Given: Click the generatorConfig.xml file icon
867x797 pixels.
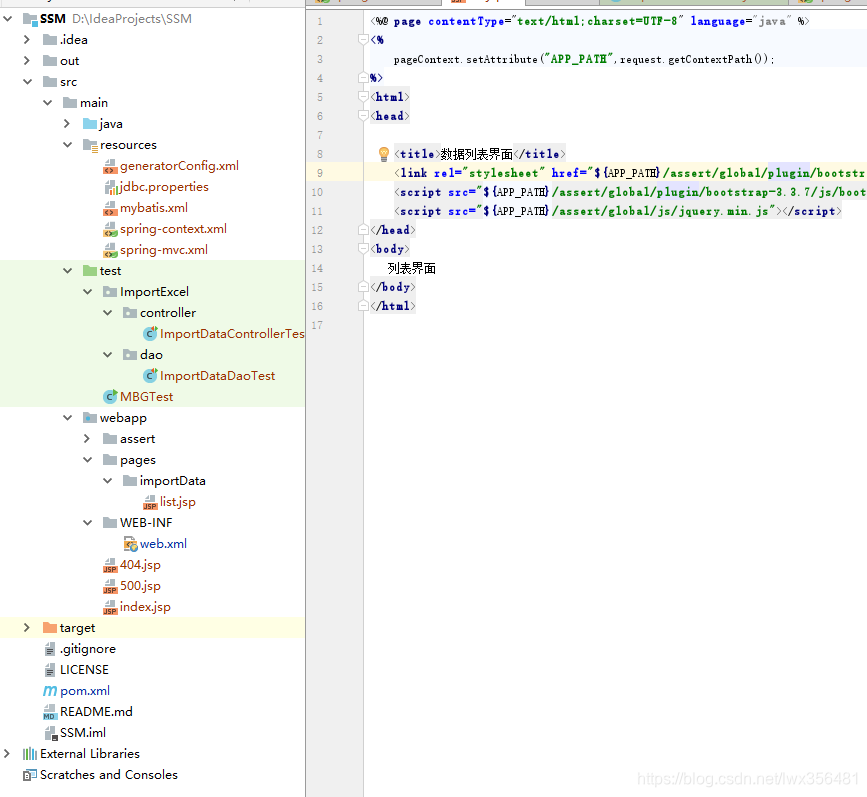Looking at the screenshot, I should (x=110, y=166).
